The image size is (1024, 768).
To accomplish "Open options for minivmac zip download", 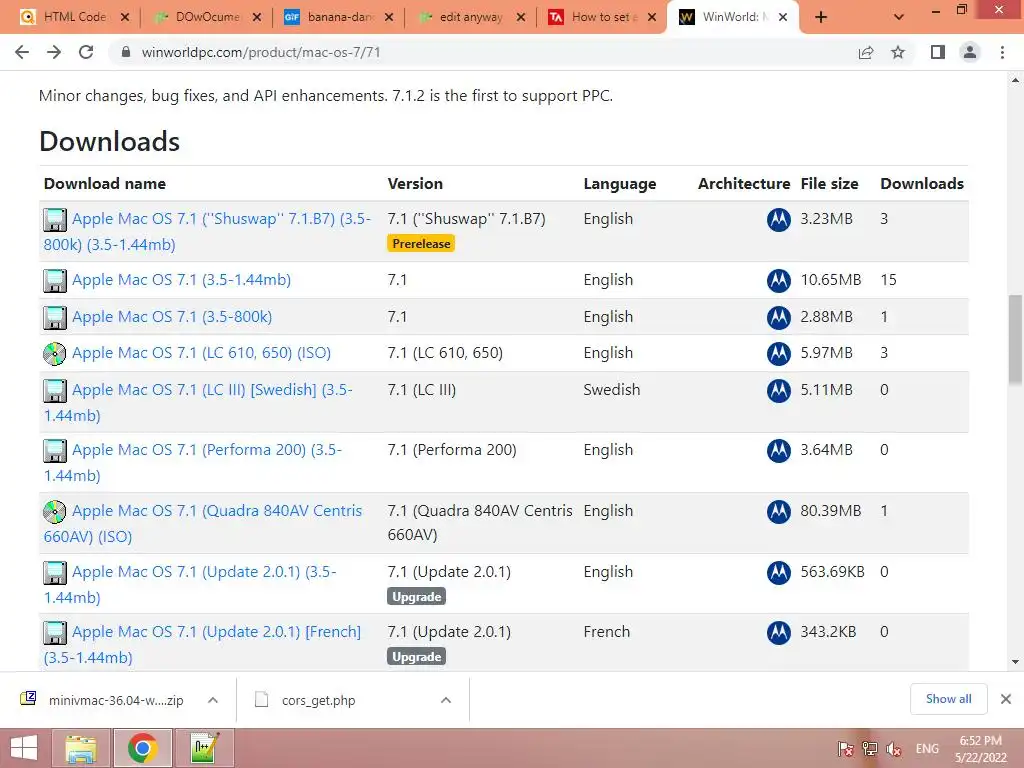I will [x=213, y=700].
